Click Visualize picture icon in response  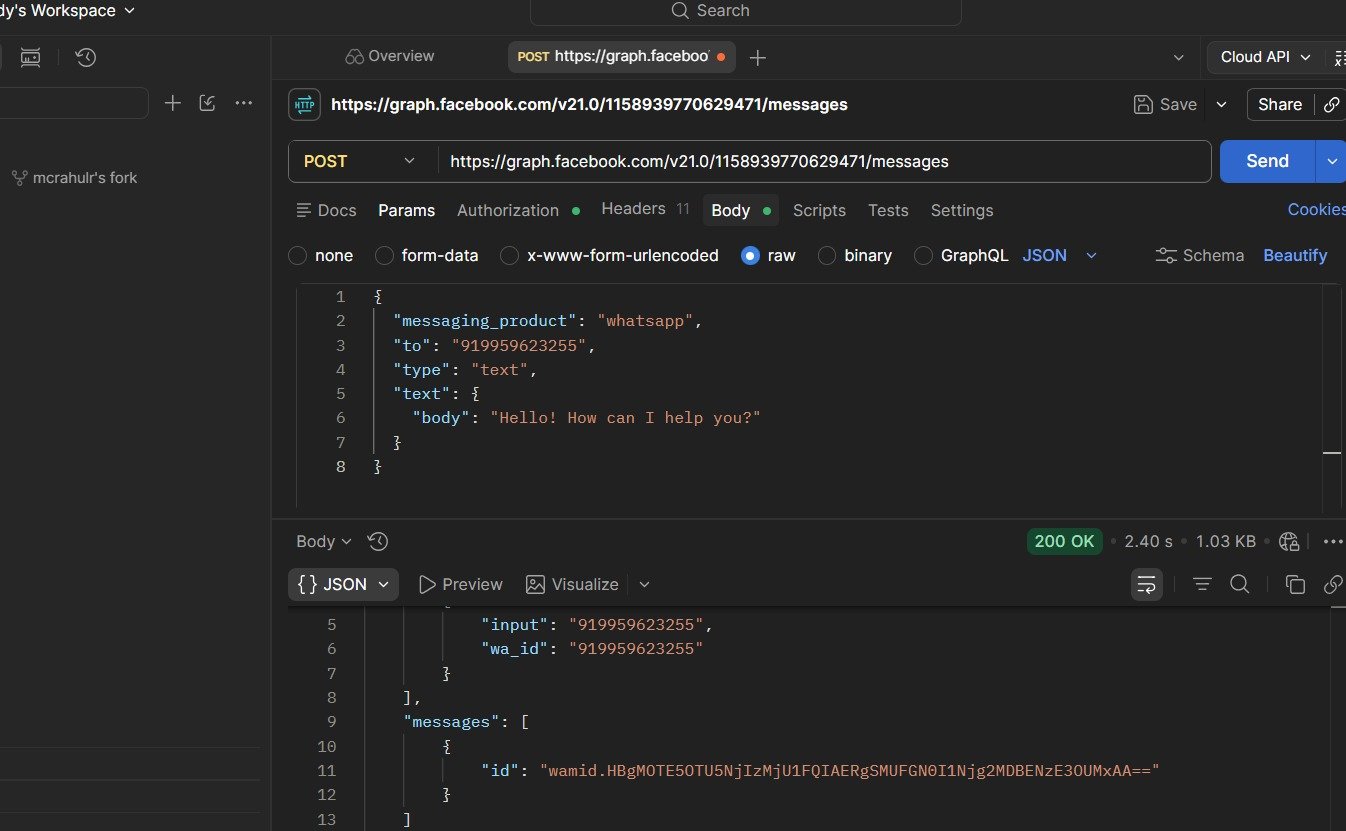[x=536, y=584]
